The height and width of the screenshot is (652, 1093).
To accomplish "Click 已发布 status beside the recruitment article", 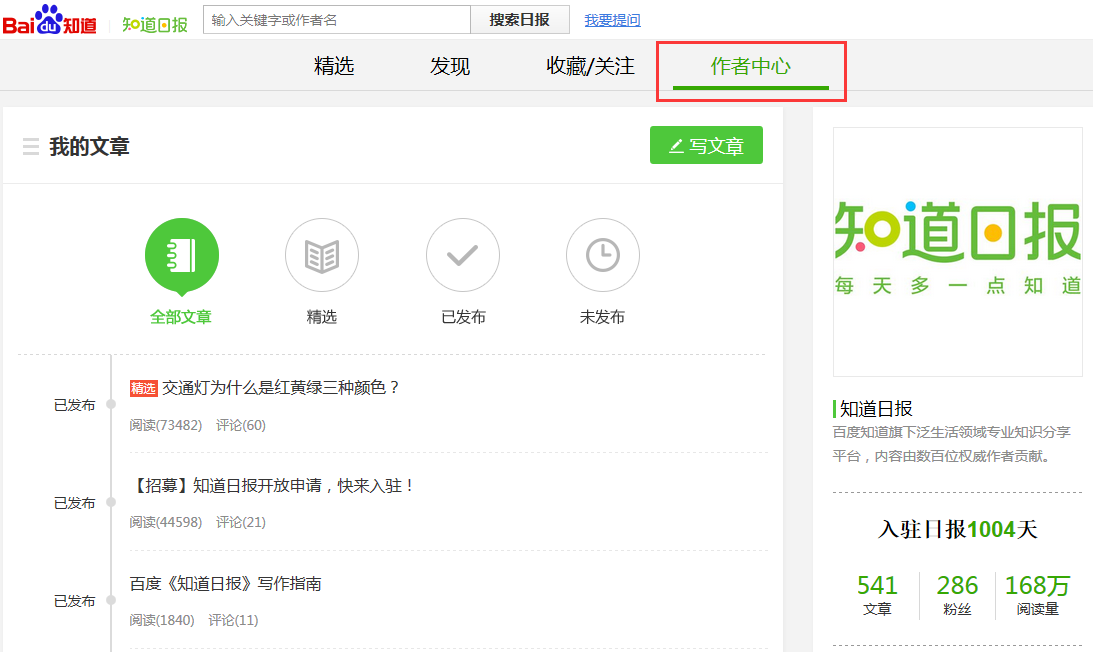I will [75, 503].
